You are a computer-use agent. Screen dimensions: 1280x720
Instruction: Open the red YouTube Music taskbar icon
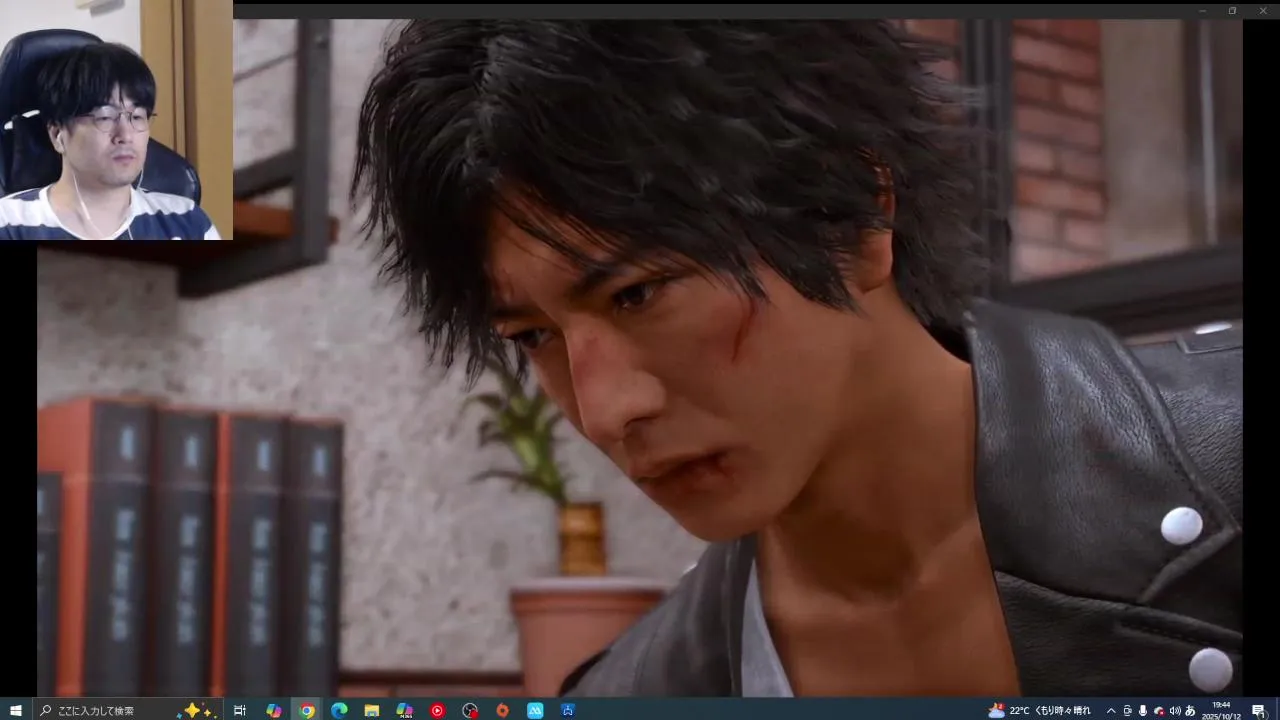point(437,710)
